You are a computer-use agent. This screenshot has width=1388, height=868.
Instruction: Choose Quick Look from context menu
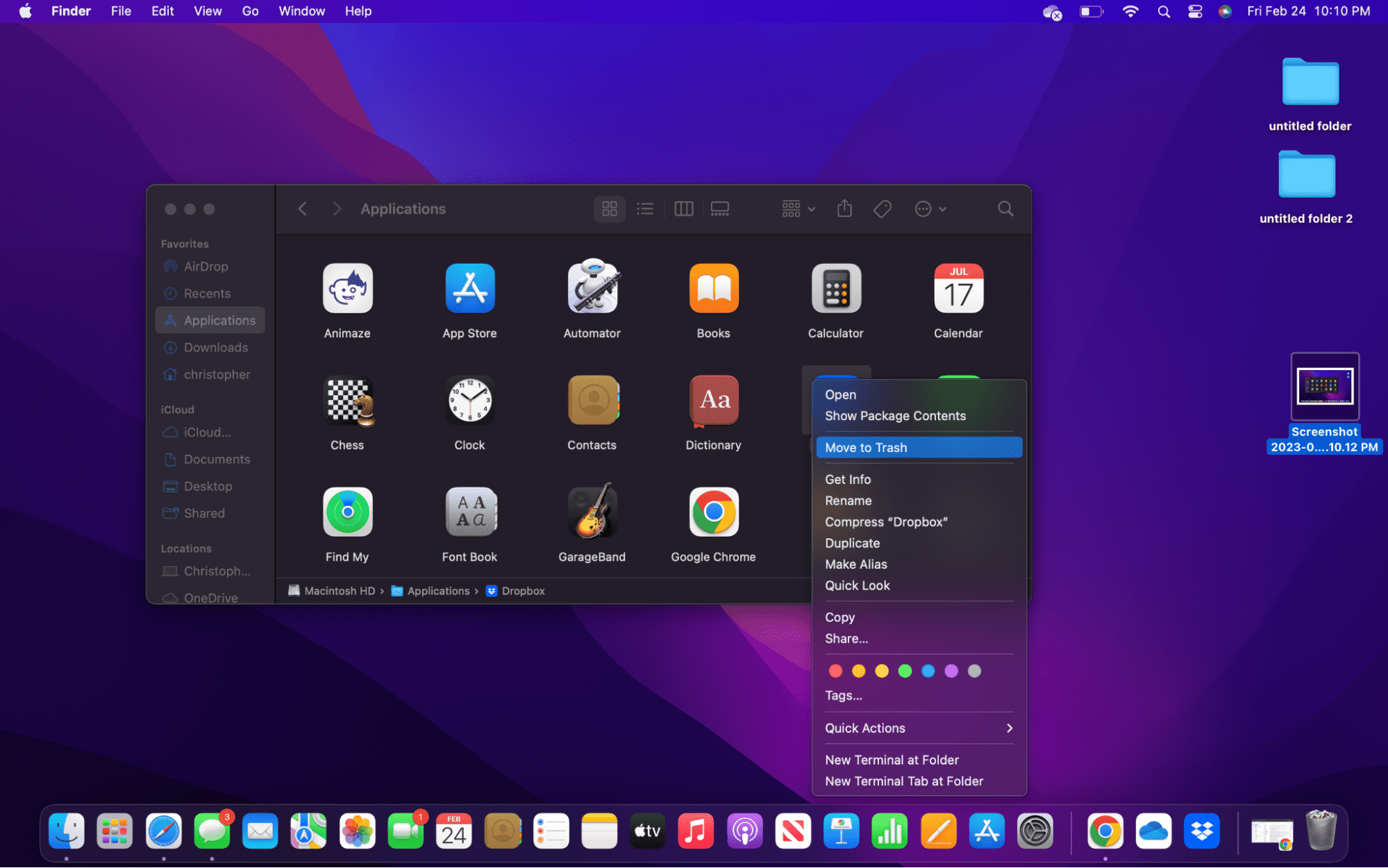point(919,585)
